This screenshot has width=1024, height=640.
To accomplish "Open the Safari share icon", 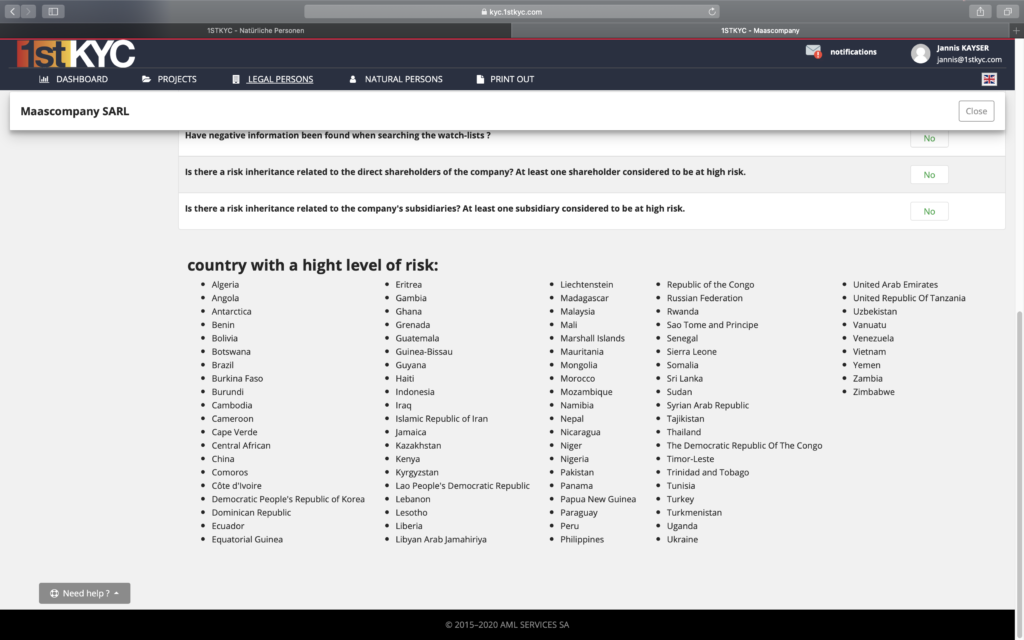I will pos(980,11).
